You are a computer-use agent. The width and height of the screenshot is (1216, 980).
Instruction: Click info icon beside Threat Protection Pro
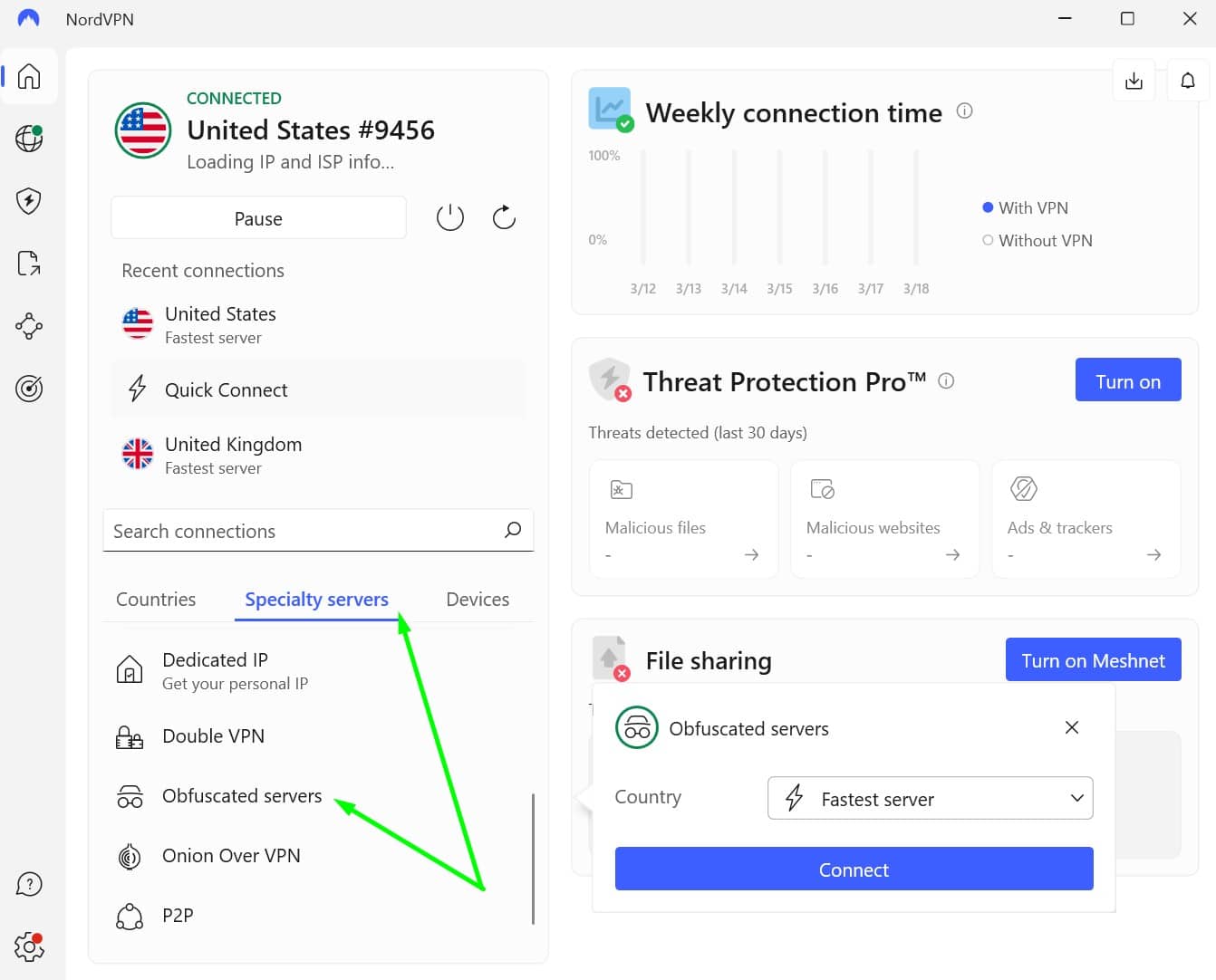coord(946,381)
